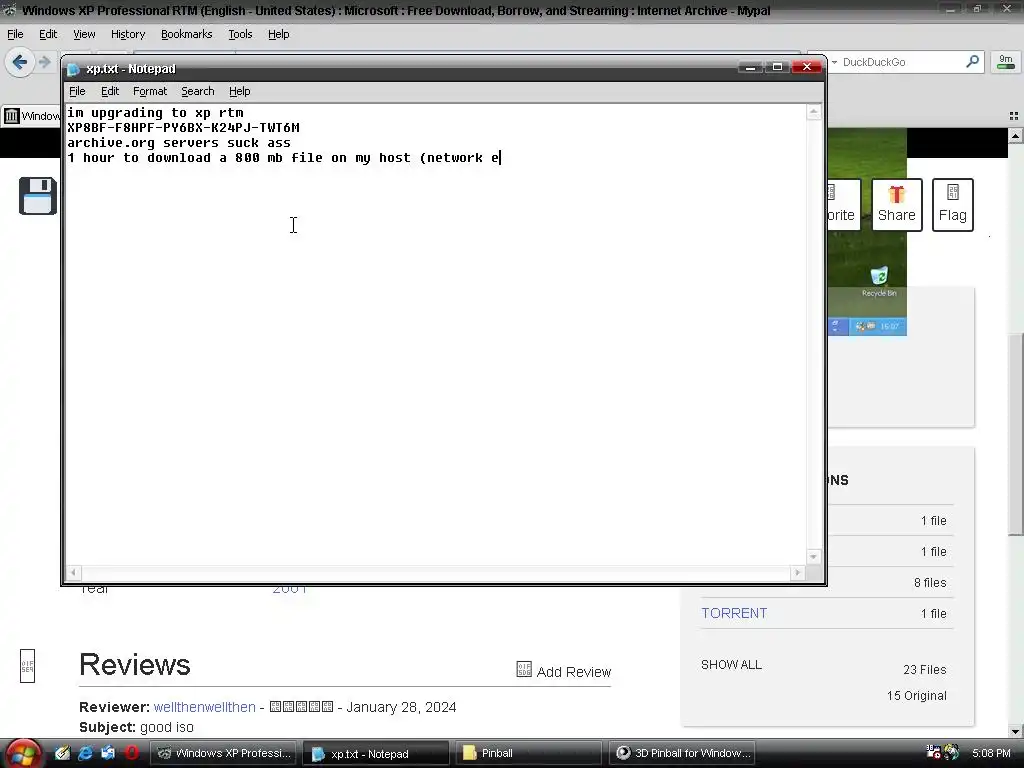Click the browser Forward arrow button
Screen dimensions: 1024x768
(x=44, y=62)
